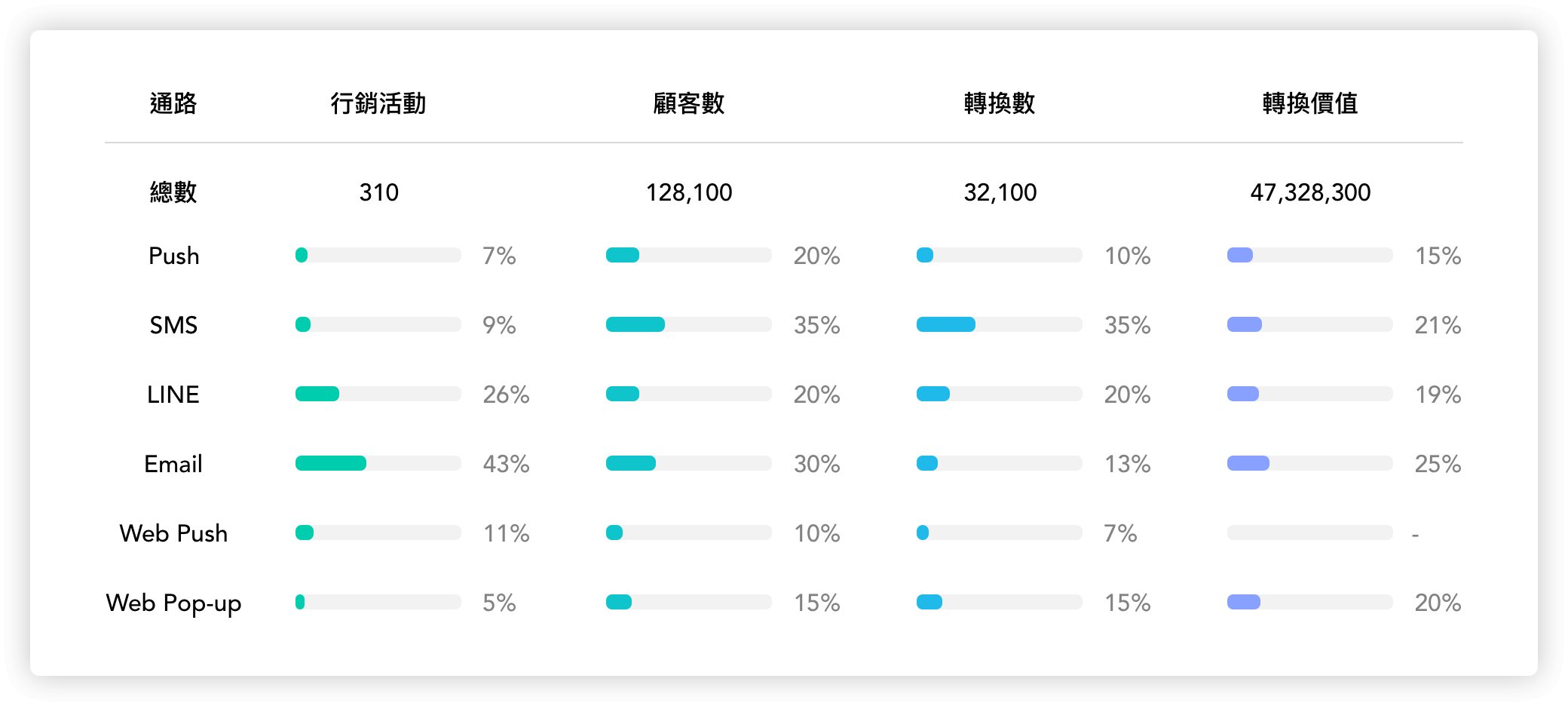The image size is (1568, 706).
Task: Open the LINE channel row
Action: pyautogui.click(x=173, y=394)
